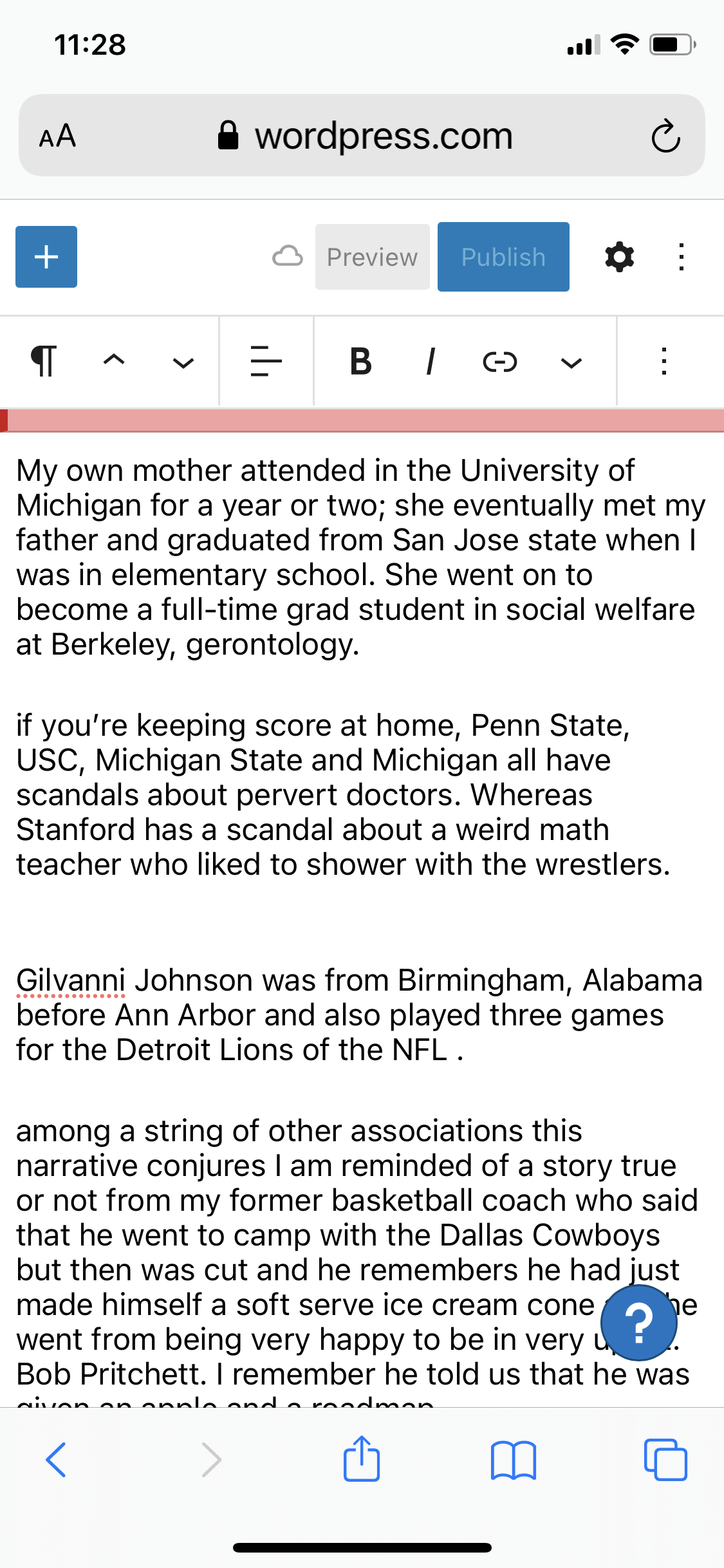724x1568 pixels.
Task: Toggle italic formatting
Action: tap(431, 361)
